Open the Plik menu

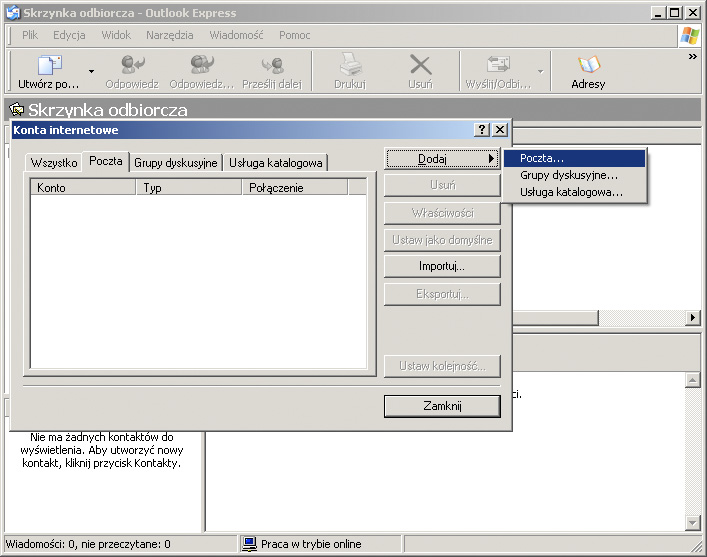(30, 35)
